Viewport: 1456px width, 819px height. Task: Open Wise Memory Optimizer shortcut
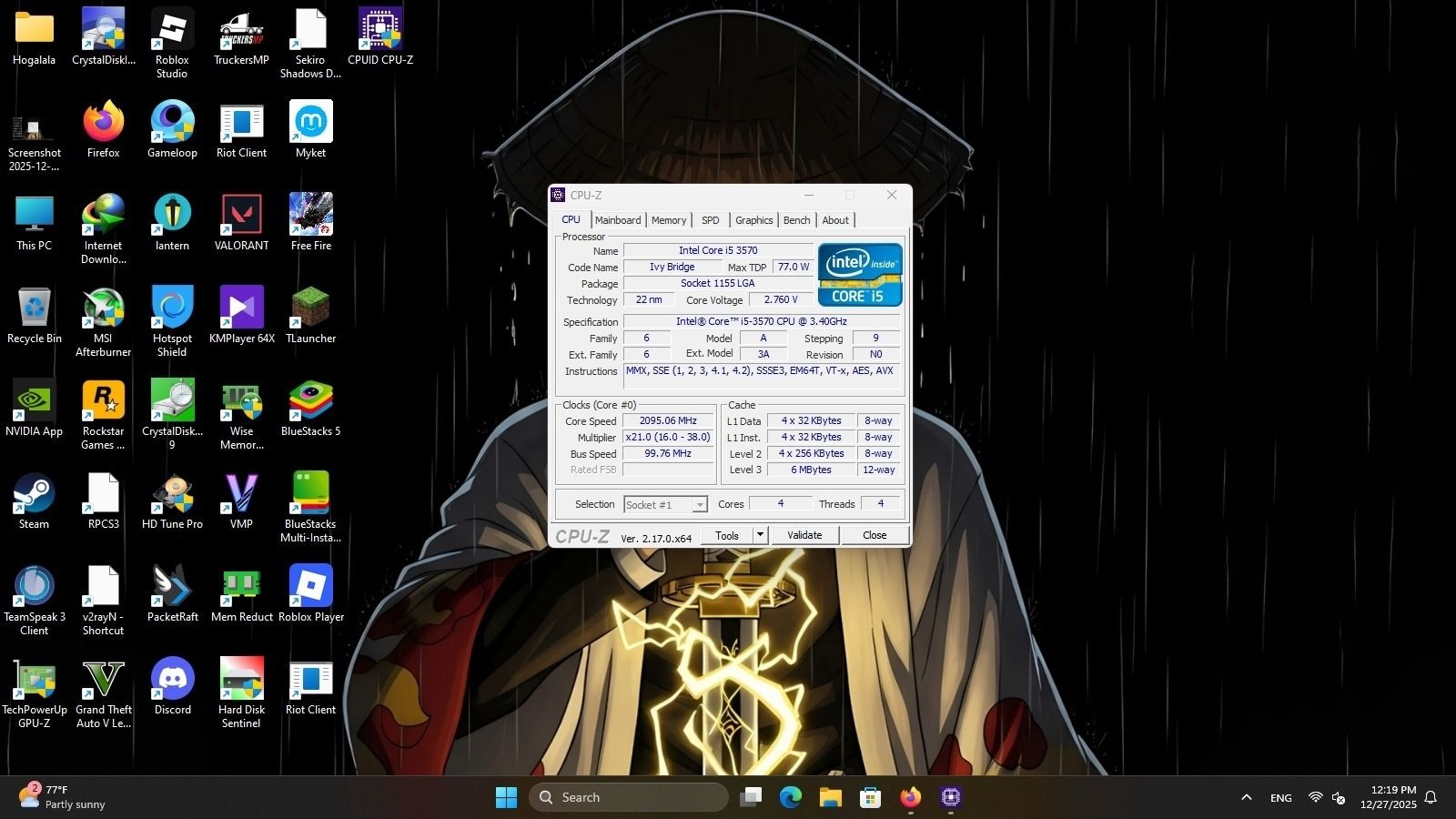pyautogui.click(x=241, y=414)
